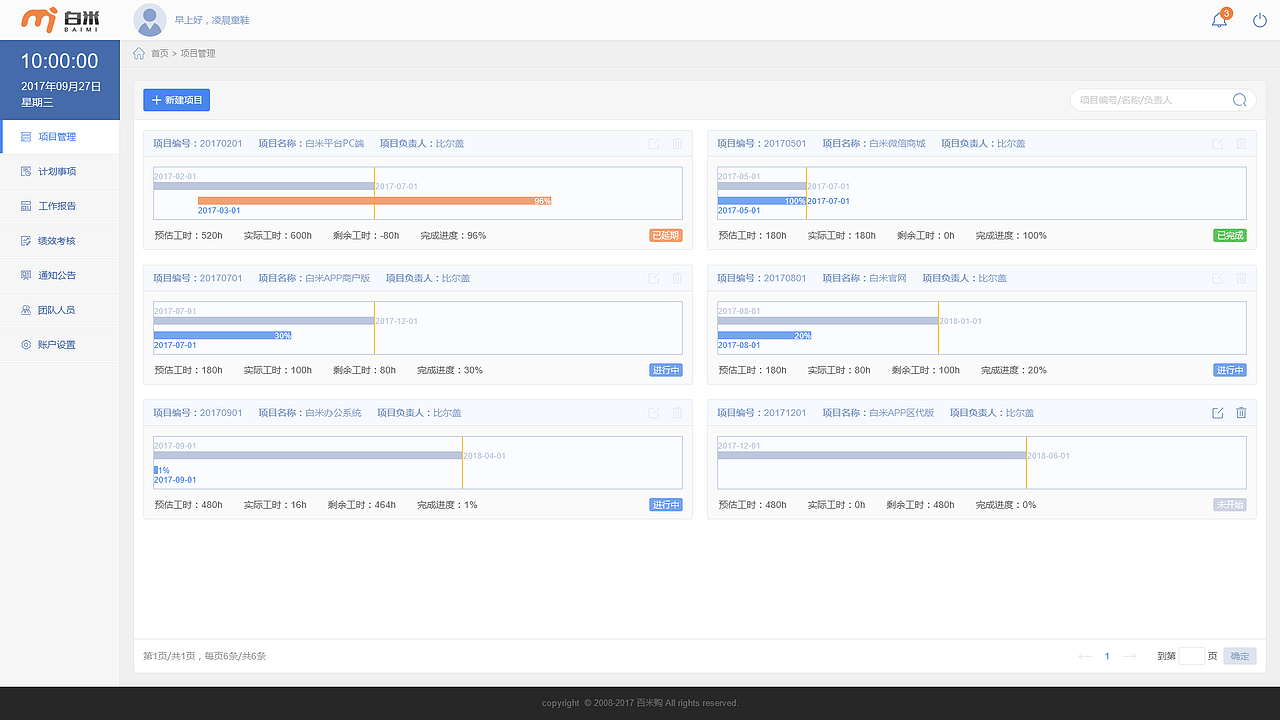
Task: Click the end date 2018-06-01 label
Action: [x=1048, y=456]
